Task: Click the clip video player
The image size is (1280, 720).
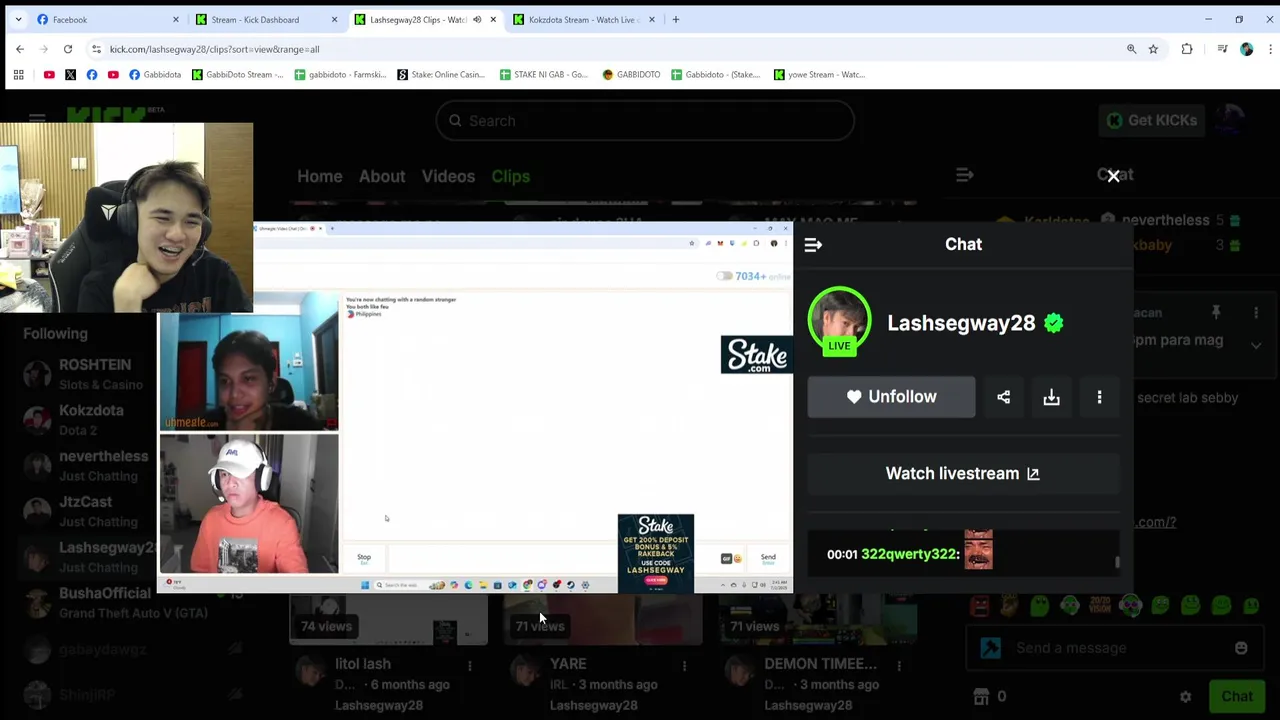Action: tap(475, 408)
